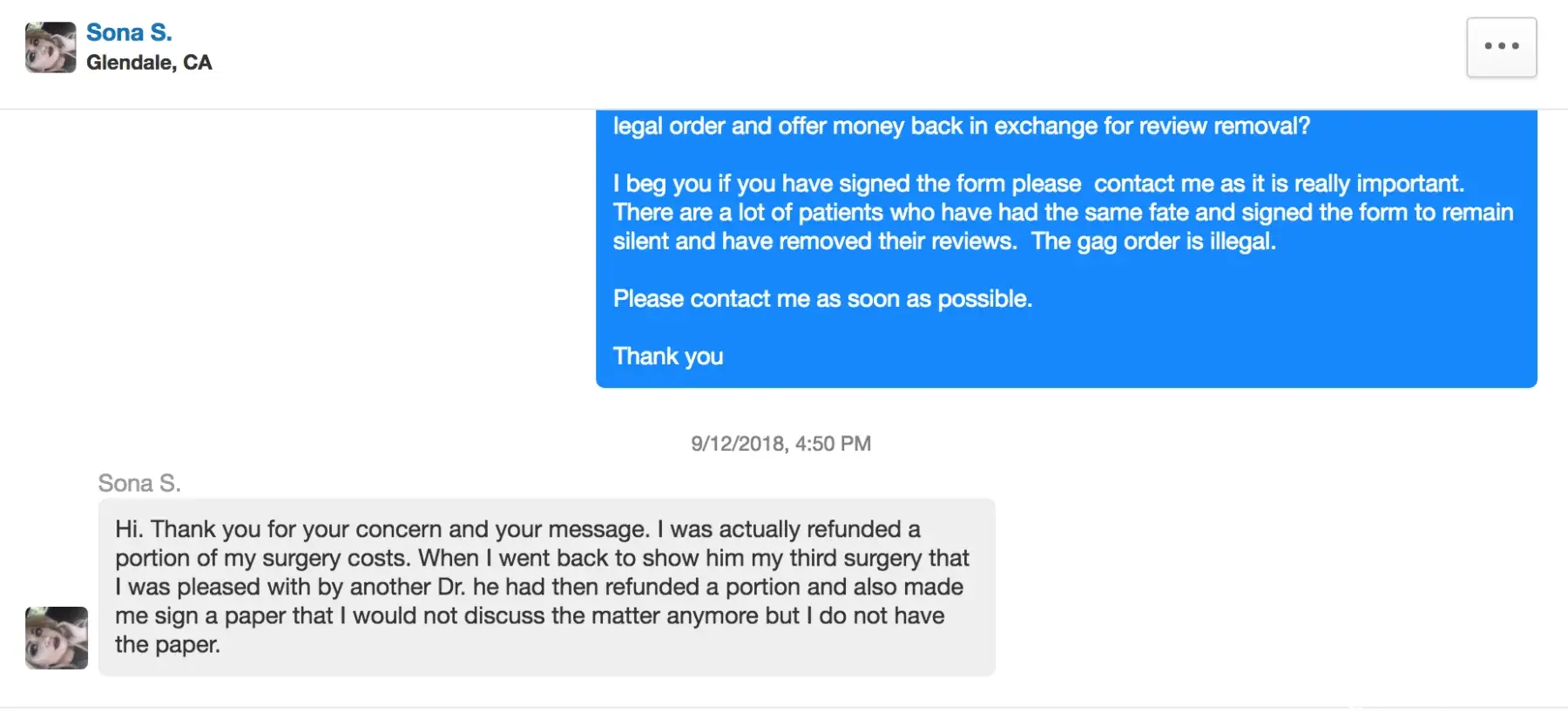Click the 9/12/2018, 4:50 PM timestamp
The image size is (1568, 727).
[x=781, y=444]
